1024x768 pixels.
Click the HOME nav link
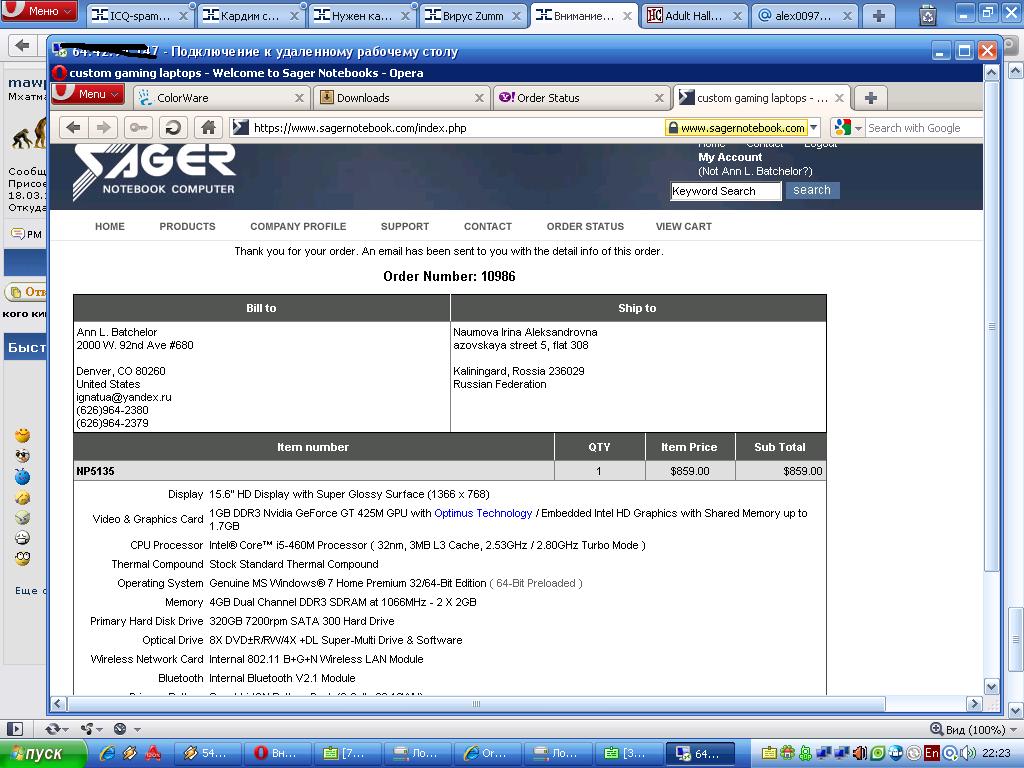[110, 227]
